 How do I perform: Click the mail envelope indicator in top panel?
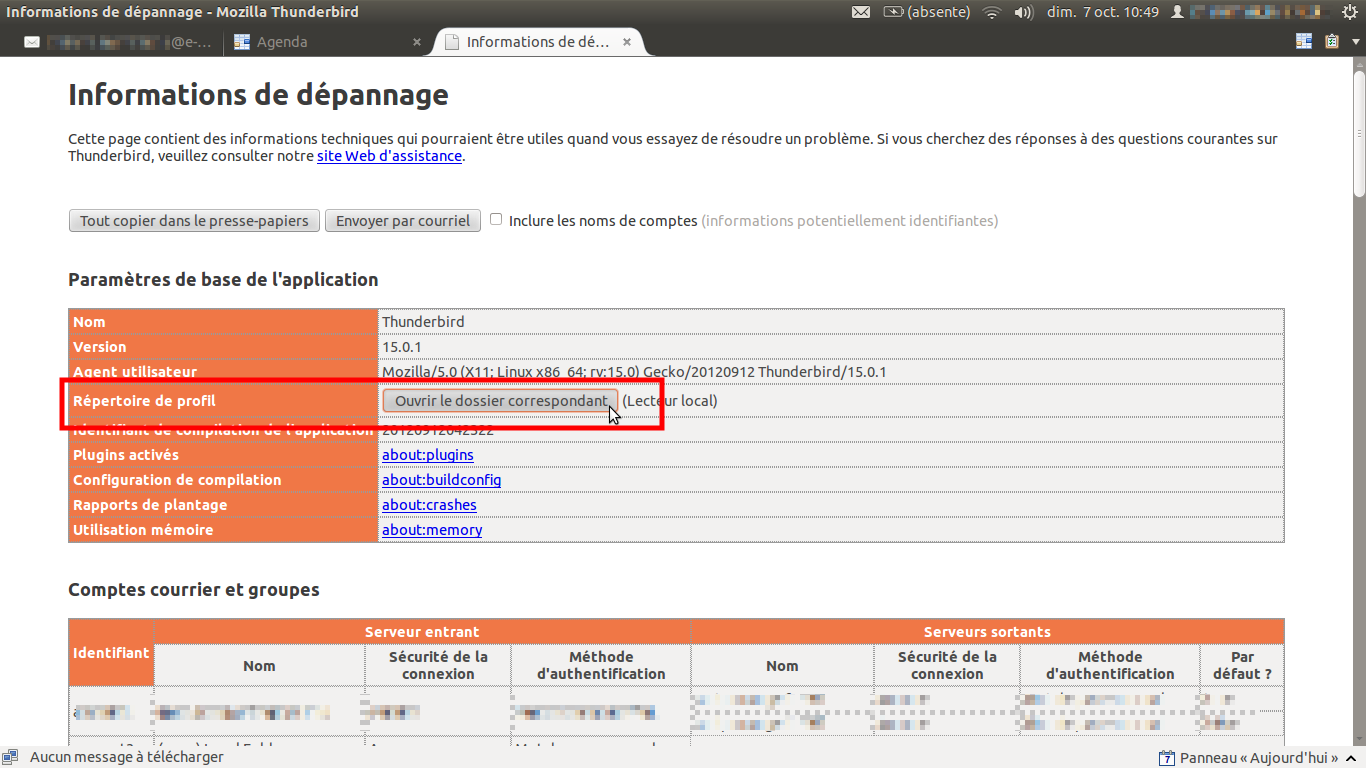click(860, 12)
